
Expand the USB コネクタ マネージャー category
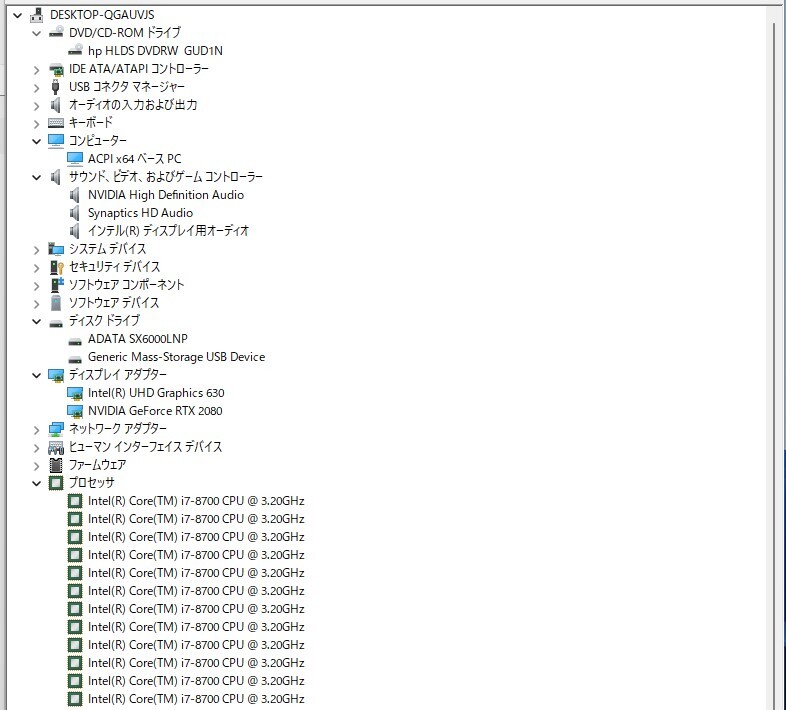click(x=36, y=88)
